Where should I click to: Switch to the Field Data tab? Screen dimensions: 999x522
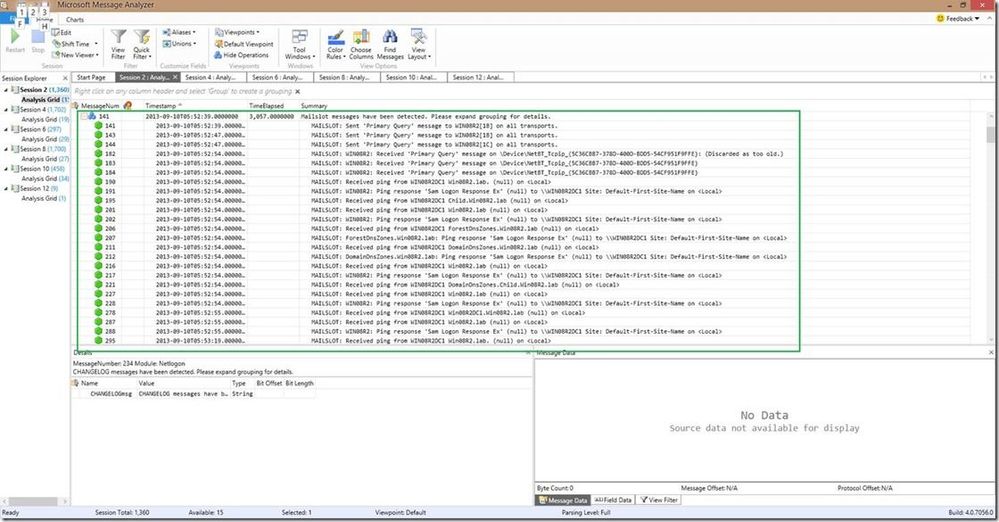pyautogui.click(x=613, y=500)
